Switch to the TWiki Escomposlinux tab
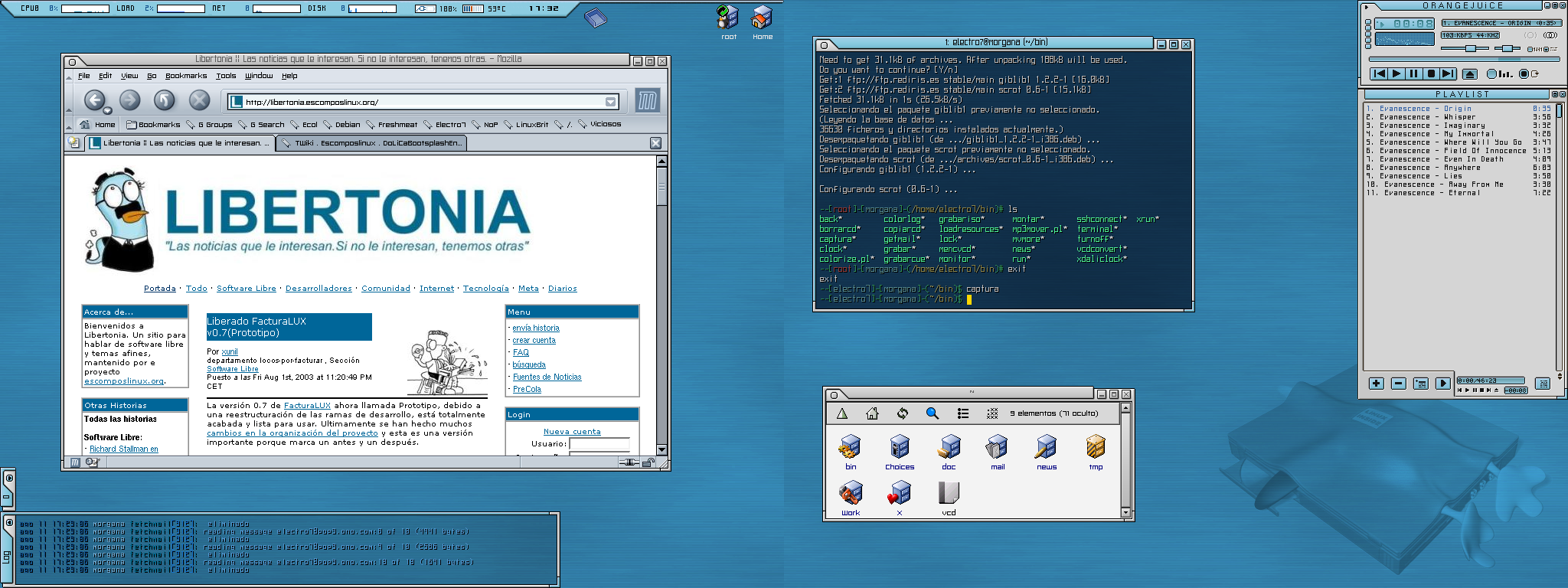 pos(371,143)
